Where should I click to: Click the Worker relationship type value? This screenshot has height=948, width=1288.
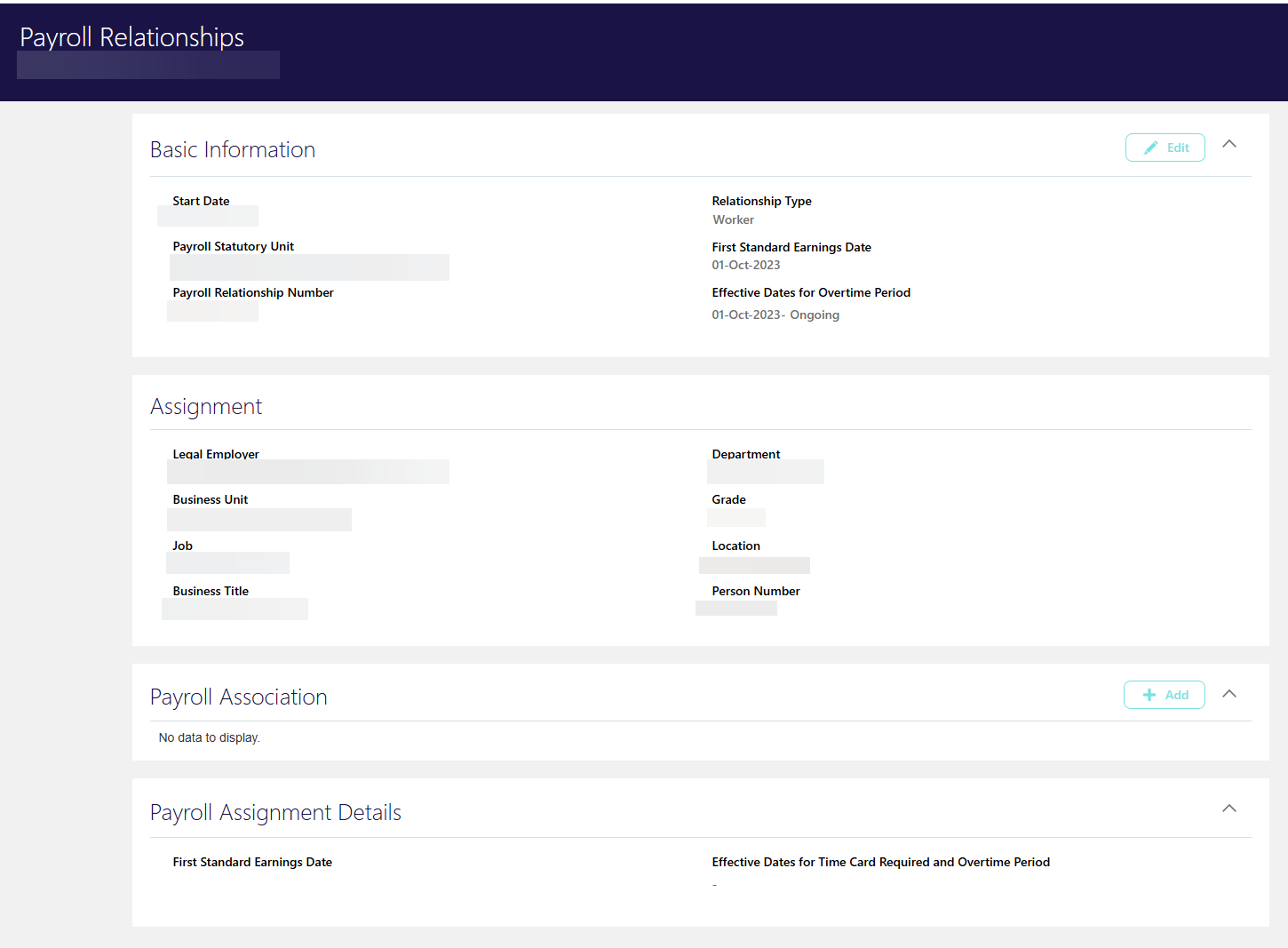tap(733, 219)
